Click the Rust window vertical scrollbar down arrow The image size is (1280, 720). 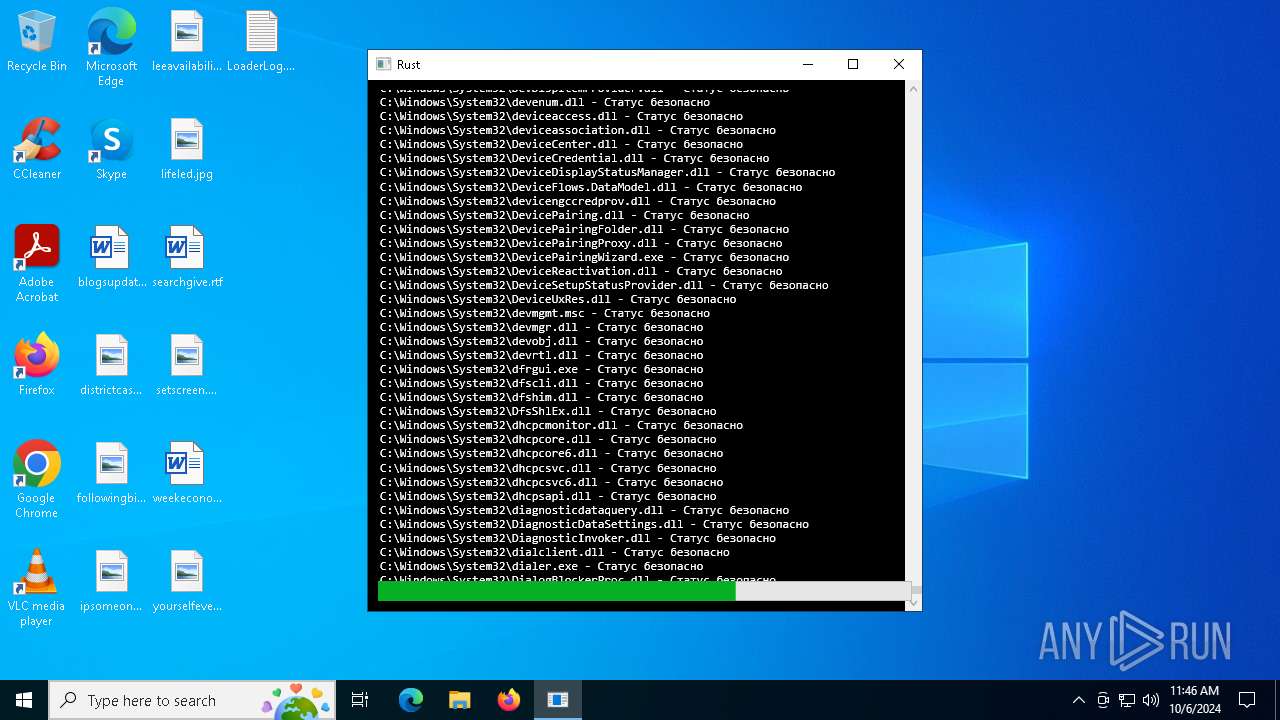pyautogui.click(x=913, y=603)
